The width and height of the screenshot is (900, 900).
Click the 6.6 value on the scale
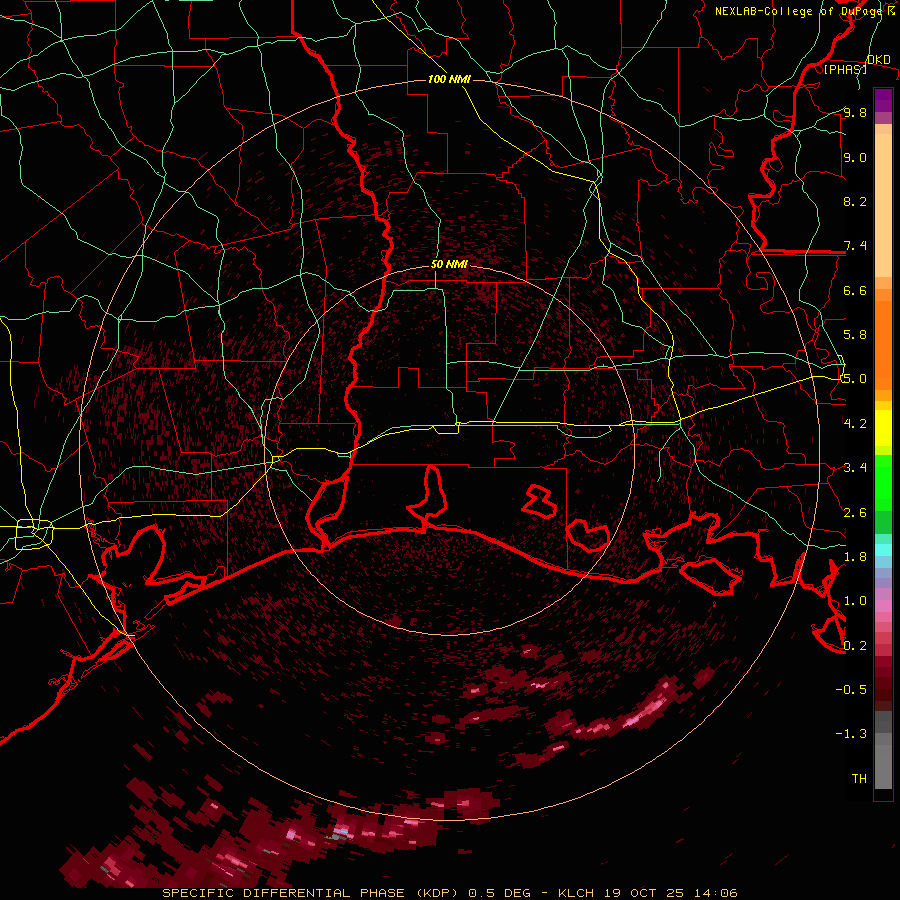tap(855, 290)
